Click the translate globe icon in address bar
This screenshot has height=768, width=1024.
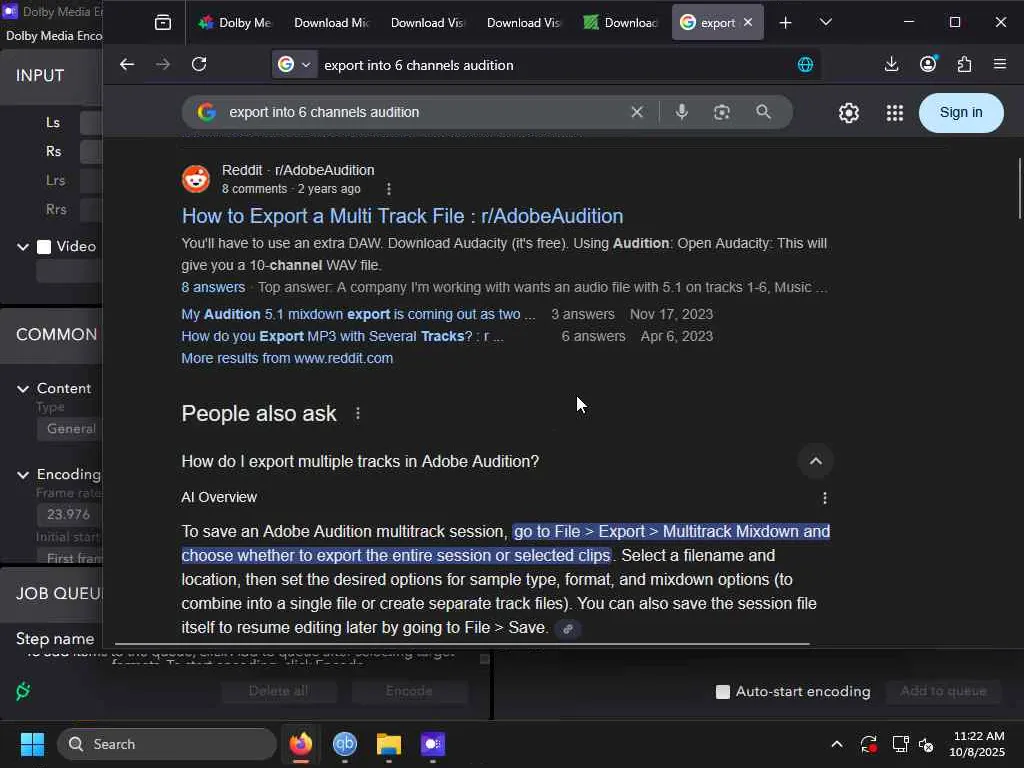[805, 65]
